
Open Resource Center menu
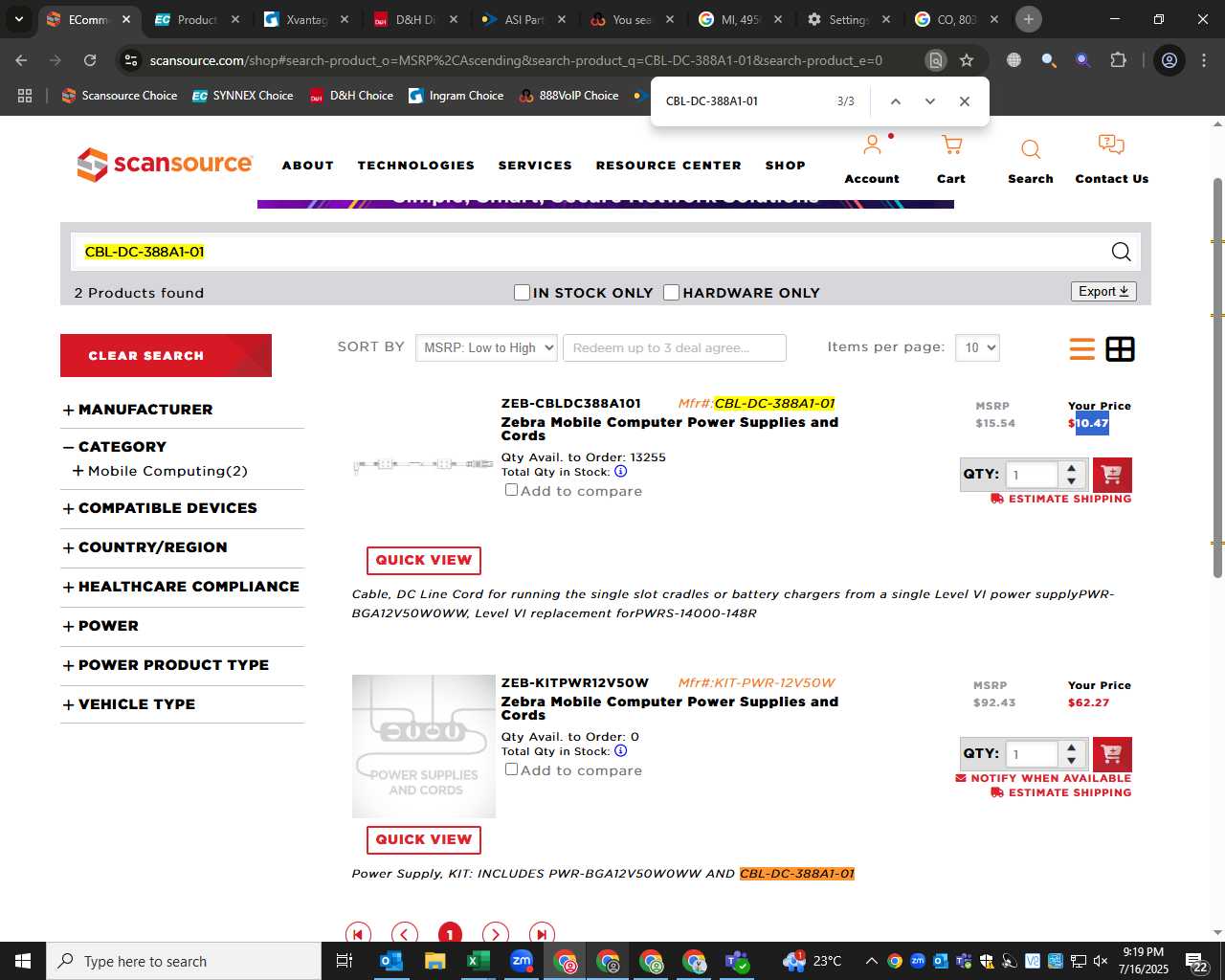click(x=668, y=166)
